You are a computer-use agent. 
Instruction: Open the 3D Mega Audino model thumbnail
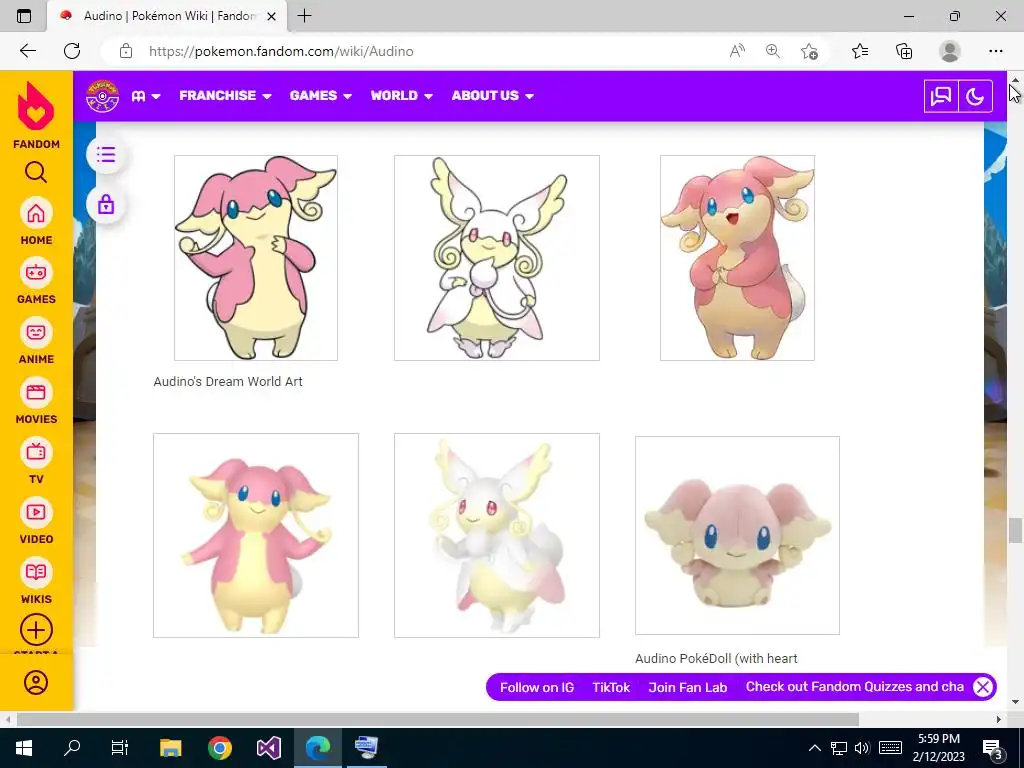click(x=497, y=536)
